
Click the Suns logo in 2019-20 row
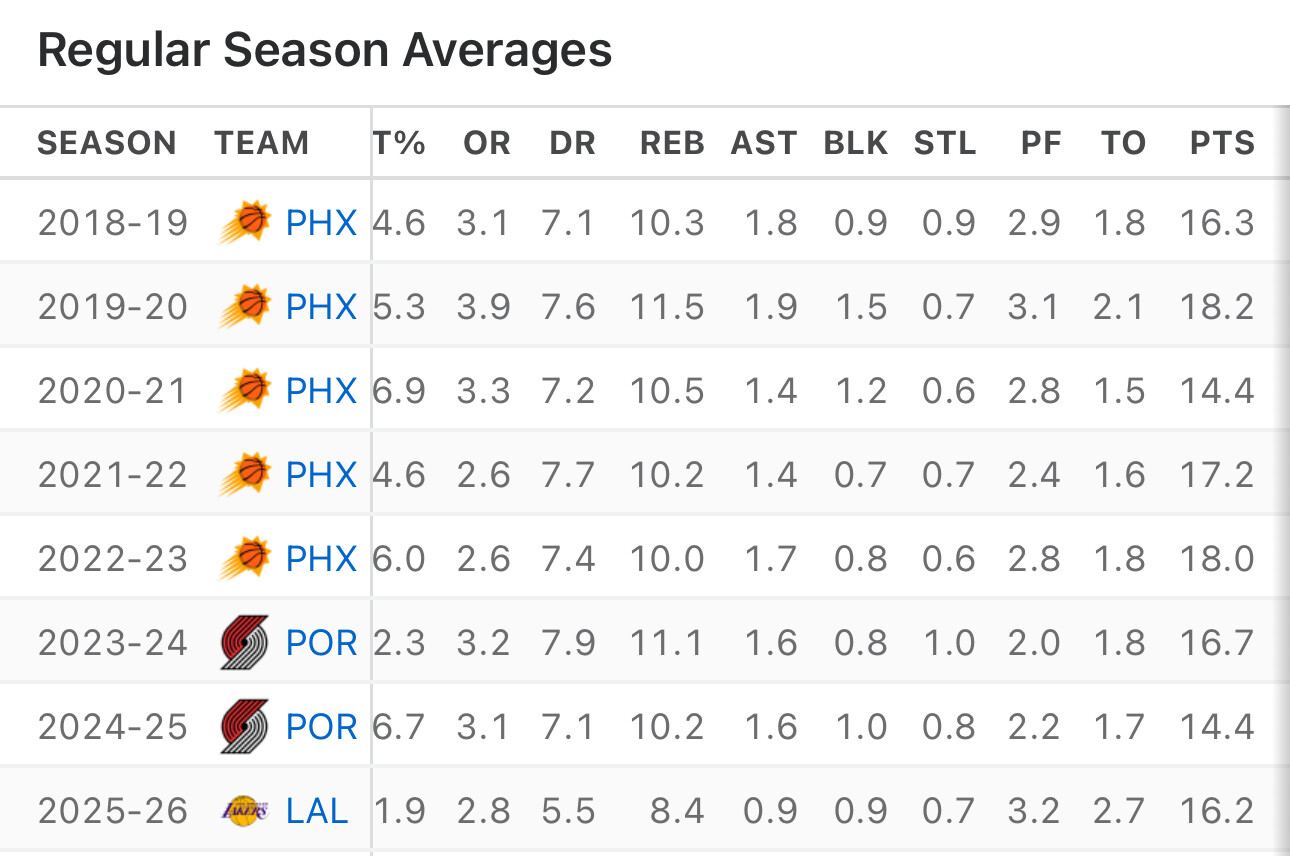point(245,306)
